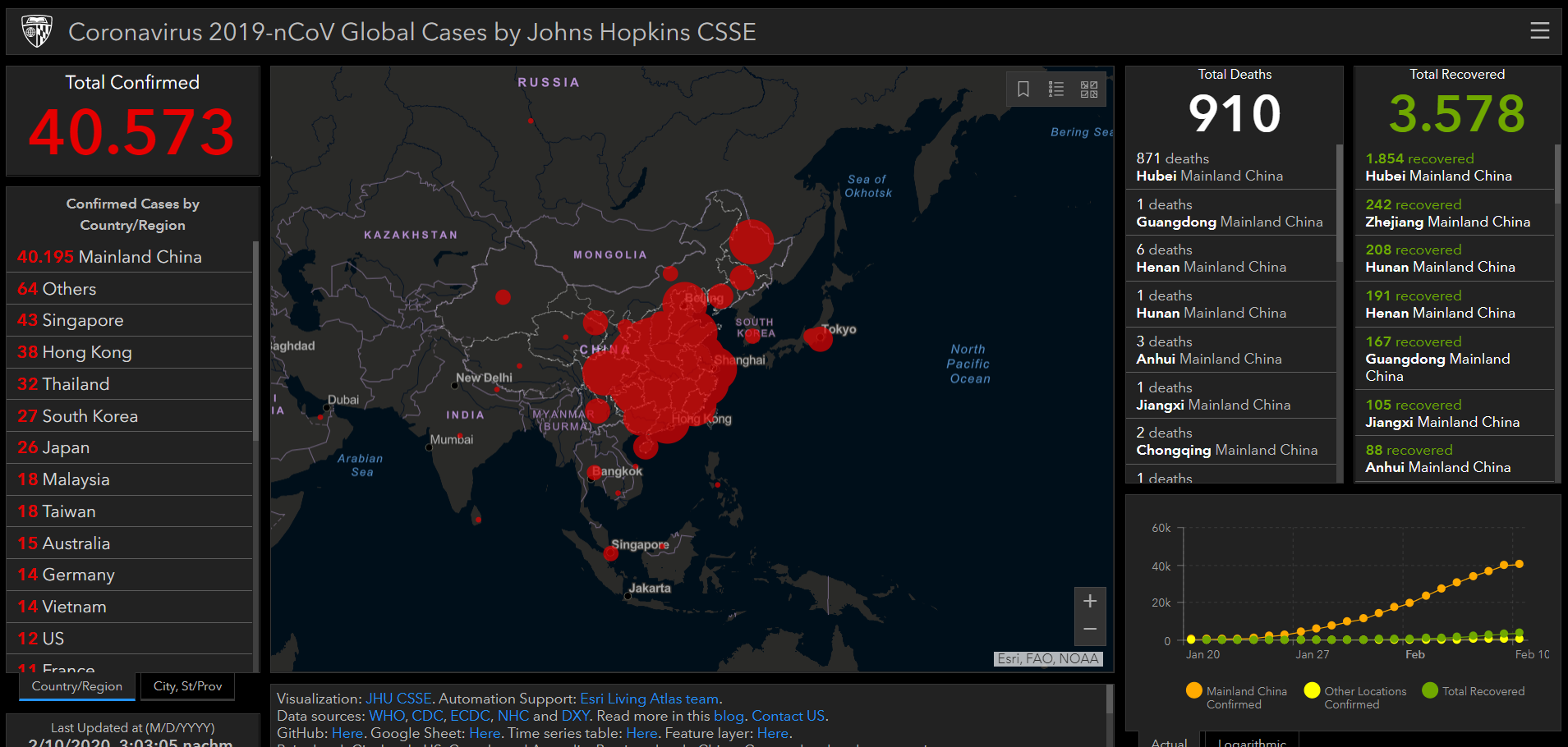Toggle Total Recovered legend series
1568x747 pixels.
[1474, 690]
